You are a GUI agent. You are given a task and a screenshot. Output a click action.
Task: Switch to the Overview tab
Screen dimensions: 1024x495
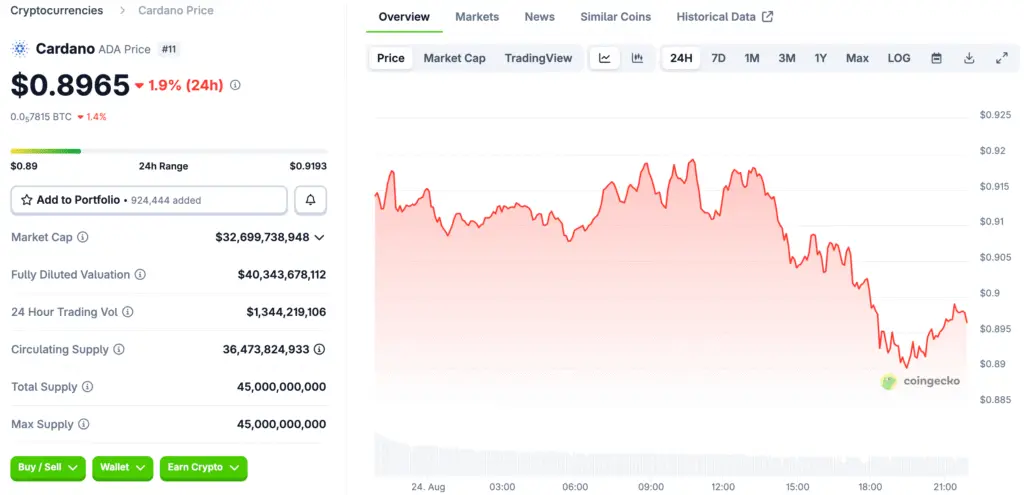404,17
